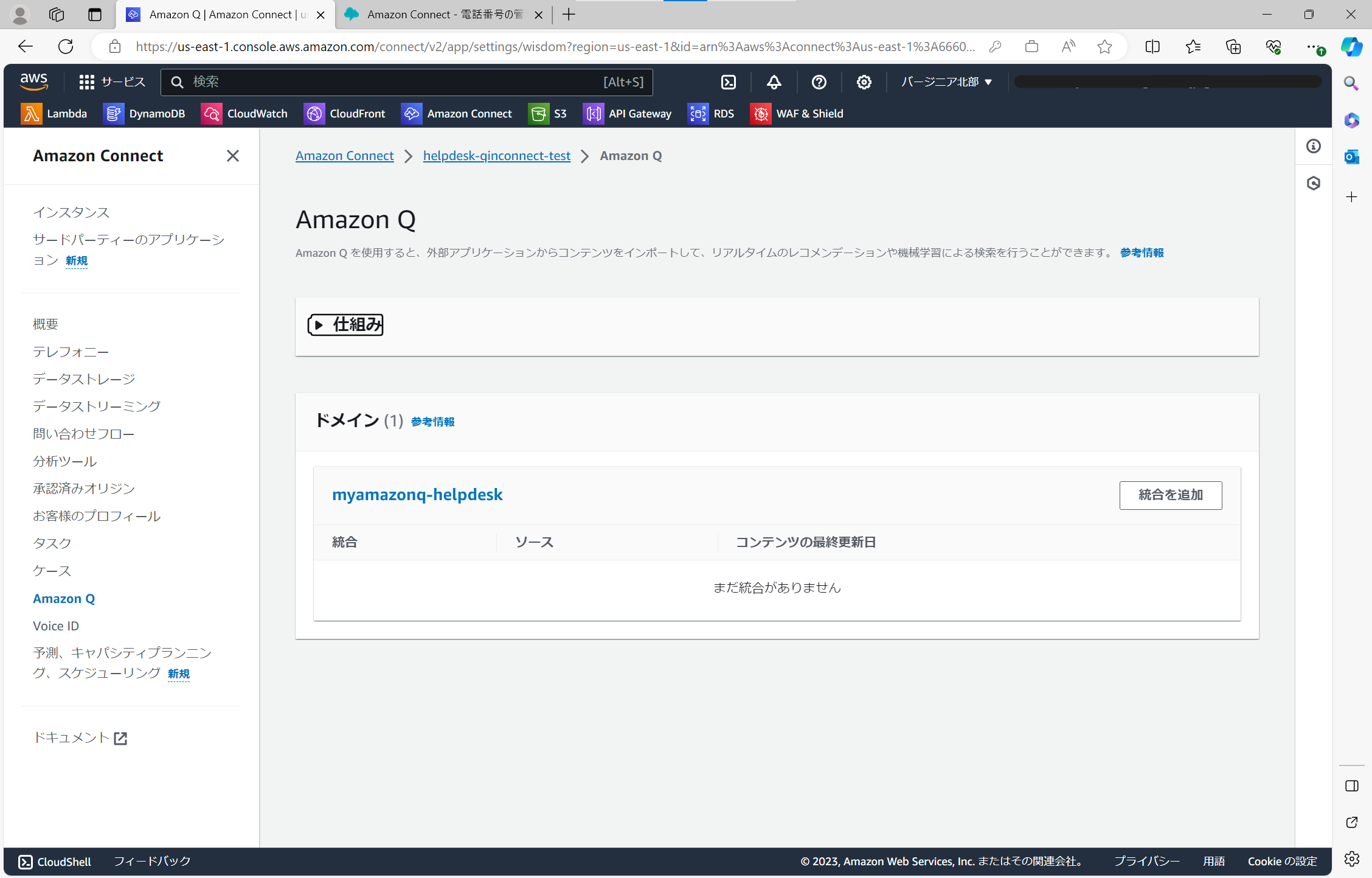Image resolution: width=1372 pixels, height=878 pixels.
Task: Open the バージニア北部 region dropdown
Action: click(946, 82)
